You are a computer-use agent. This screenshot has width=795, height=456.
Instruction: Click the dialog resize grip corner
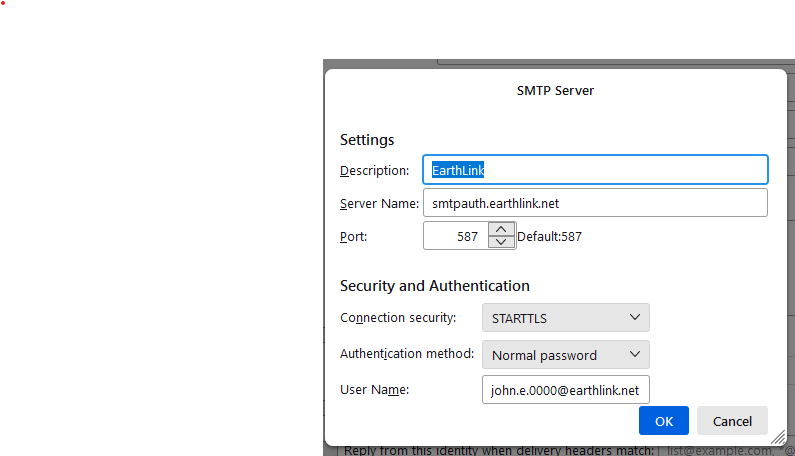[x=779, y=437]
